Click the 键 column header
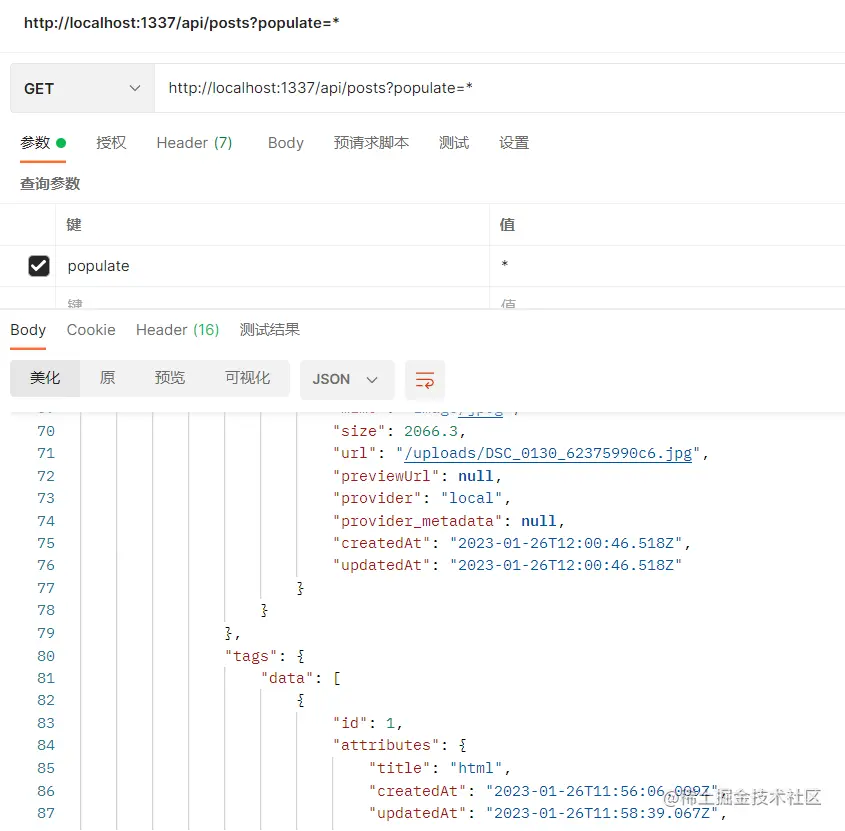845x831 pixels. pos(74,225)
